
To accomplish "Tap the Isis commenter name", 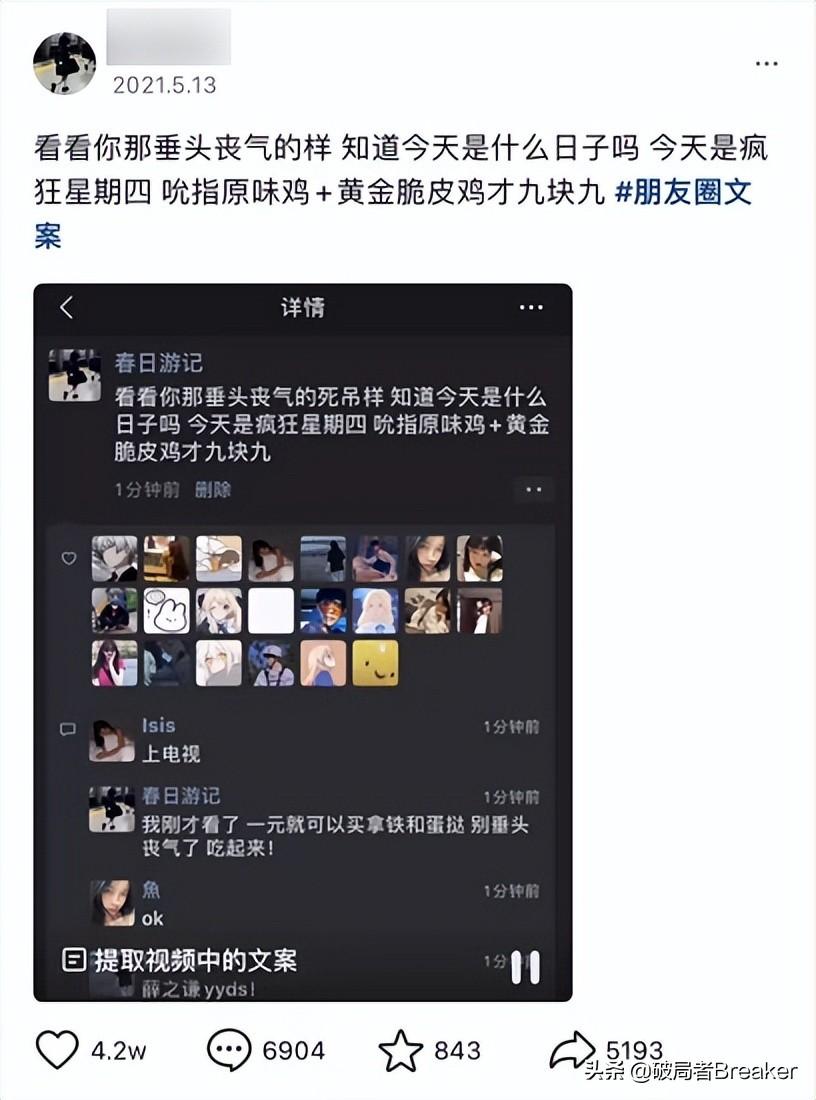I will point(159,725).
